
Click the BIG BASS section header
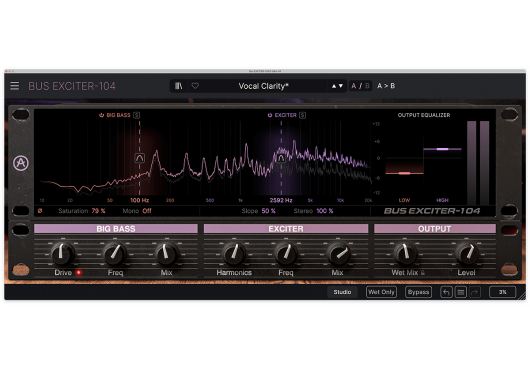(116, 229)
